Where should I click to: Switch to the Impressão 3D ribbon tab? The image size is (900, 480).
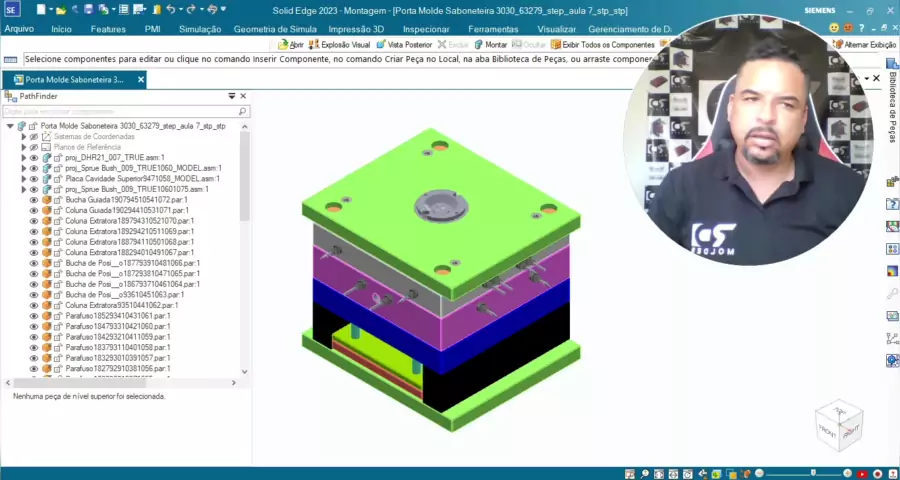pyautogui.click(x=356, y=29)
